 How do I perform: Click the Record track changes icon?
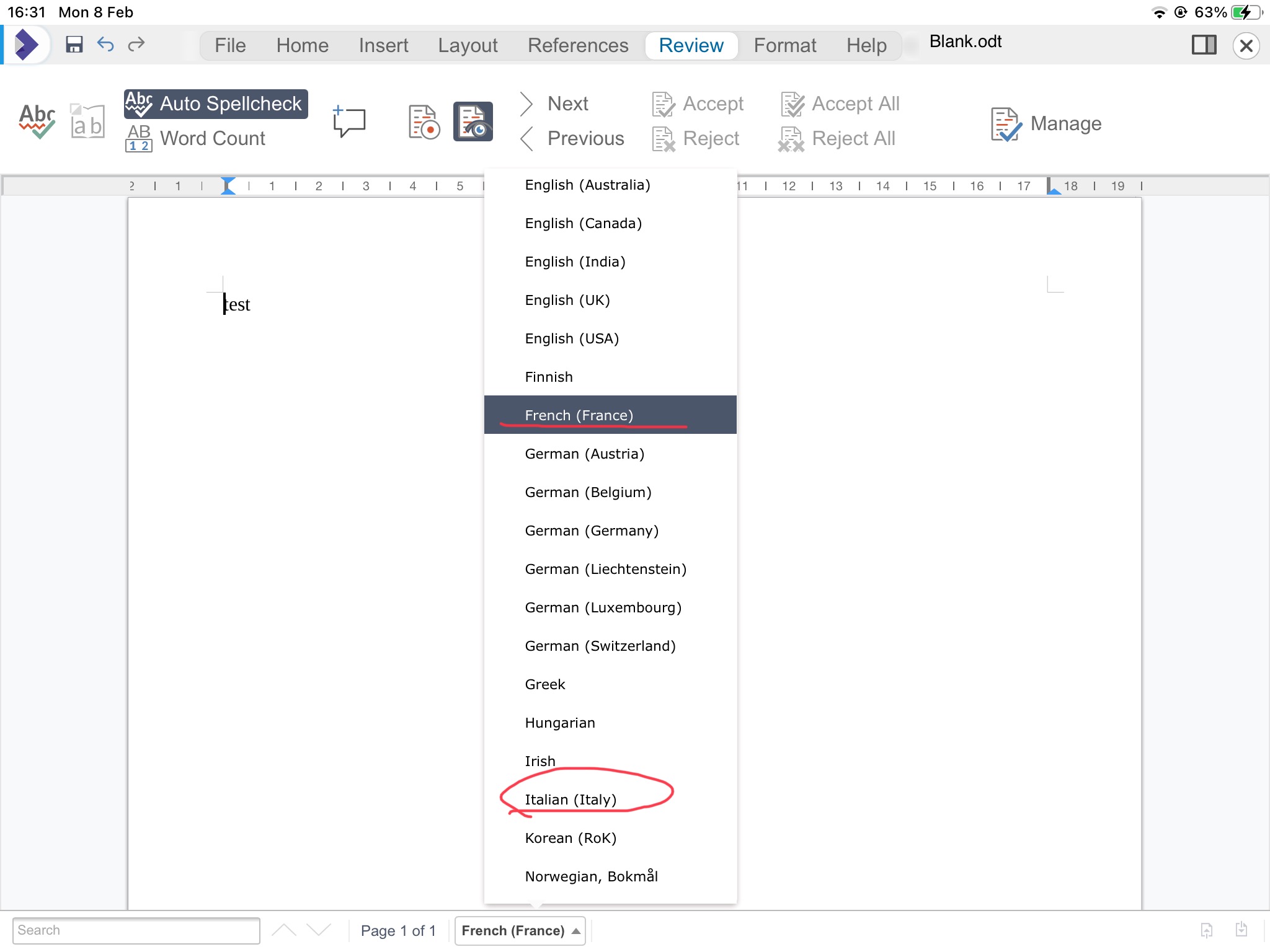424,121
